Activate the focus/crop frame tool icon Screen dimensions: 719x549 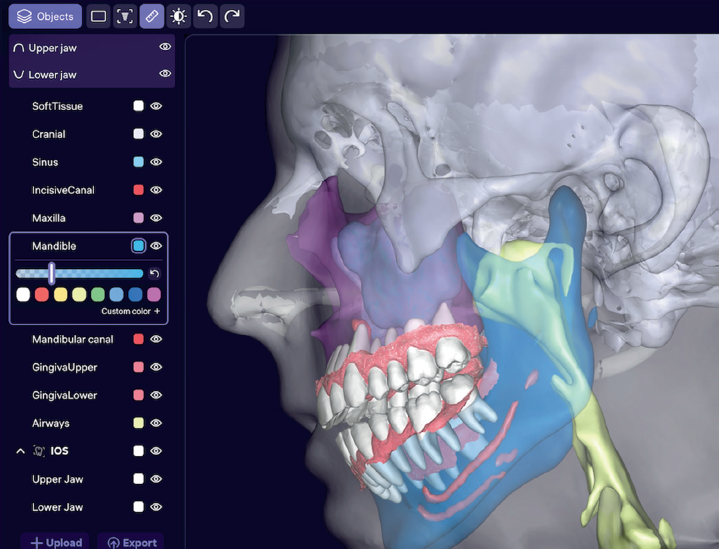[x=125, y=17]
